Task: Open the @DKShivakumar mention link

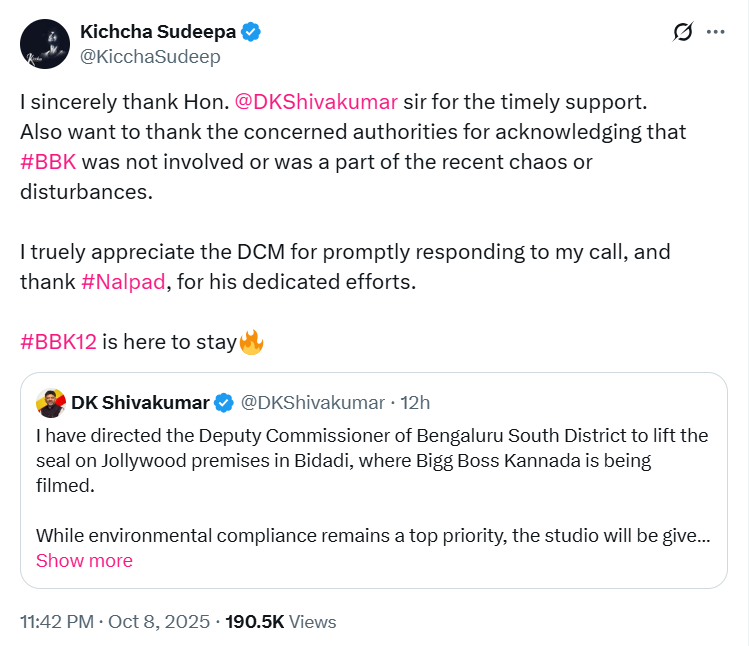Action: [x=316, y=102]
